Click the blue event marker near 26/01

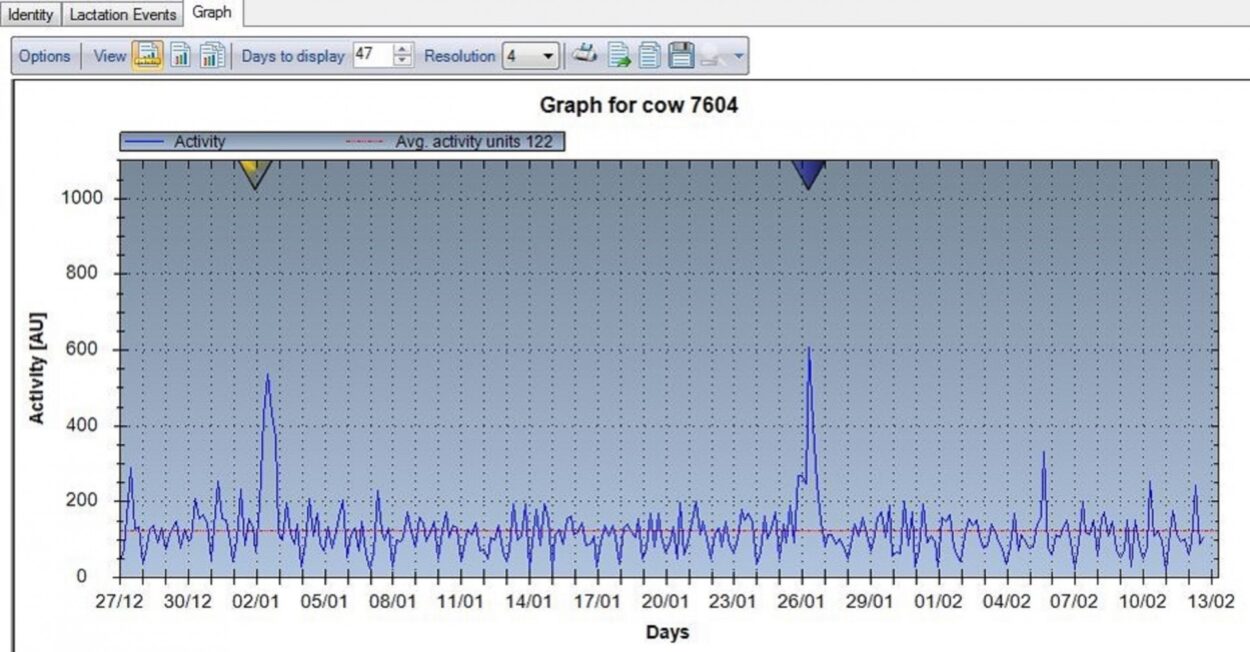click(808, 173)
